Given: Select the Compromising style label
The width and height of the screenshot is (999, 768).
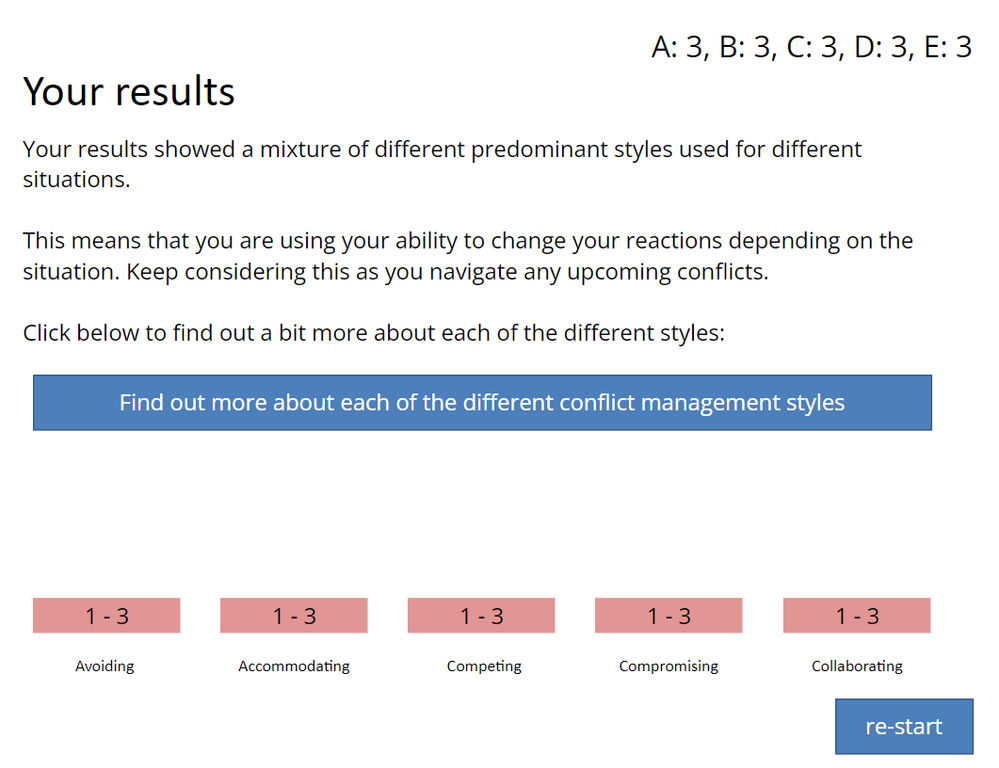Looking at the screenshot, I should click(x=668, y=666).
